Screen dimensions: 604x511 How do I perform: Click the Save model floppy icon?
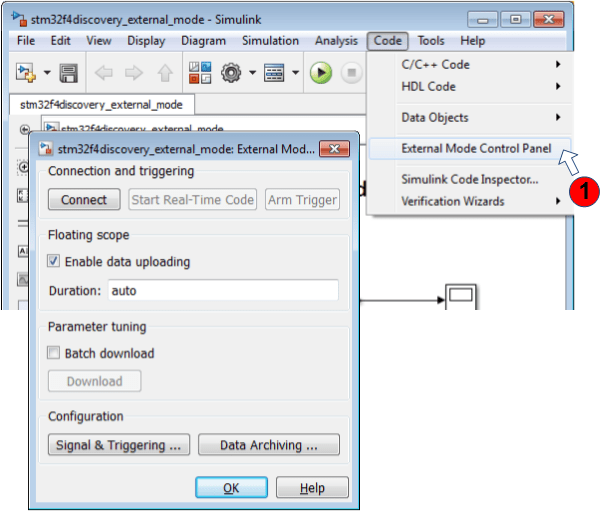pyautogui.click(x=68, y=73)
